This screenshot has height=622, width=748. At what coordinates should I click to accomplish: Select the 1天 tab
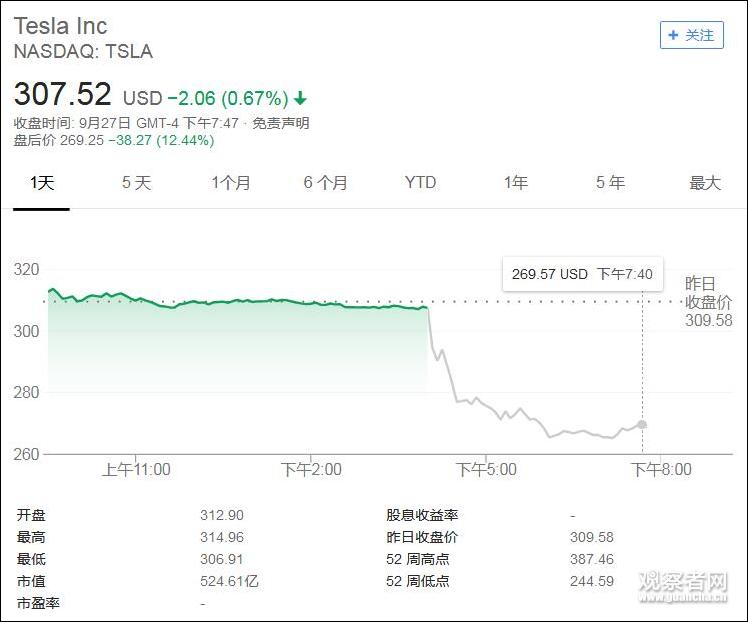(41, 183)
